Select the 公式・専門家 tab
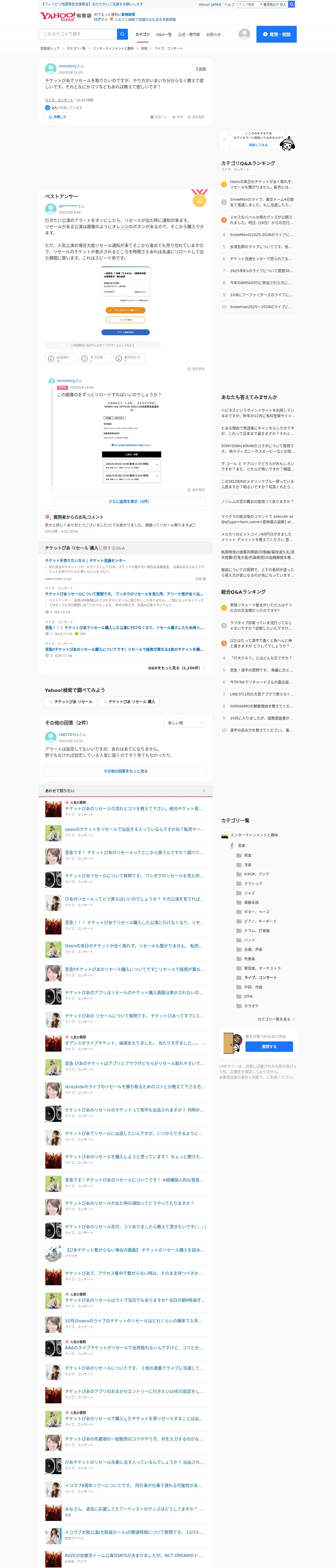Image resolution: width=336 pixels, height=1568 pixels. coord(189,35)
